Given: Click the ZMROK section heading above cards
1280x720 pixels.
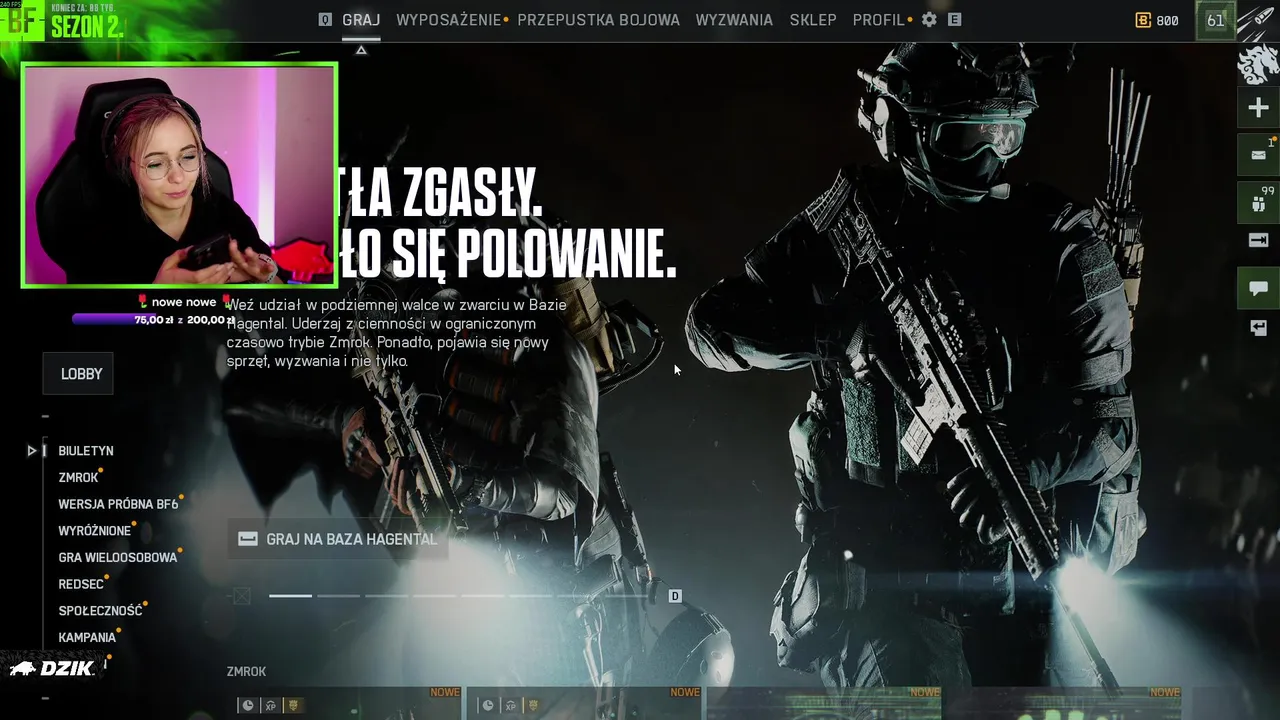Looking at the screenshot, I should (x=247, y=672).
